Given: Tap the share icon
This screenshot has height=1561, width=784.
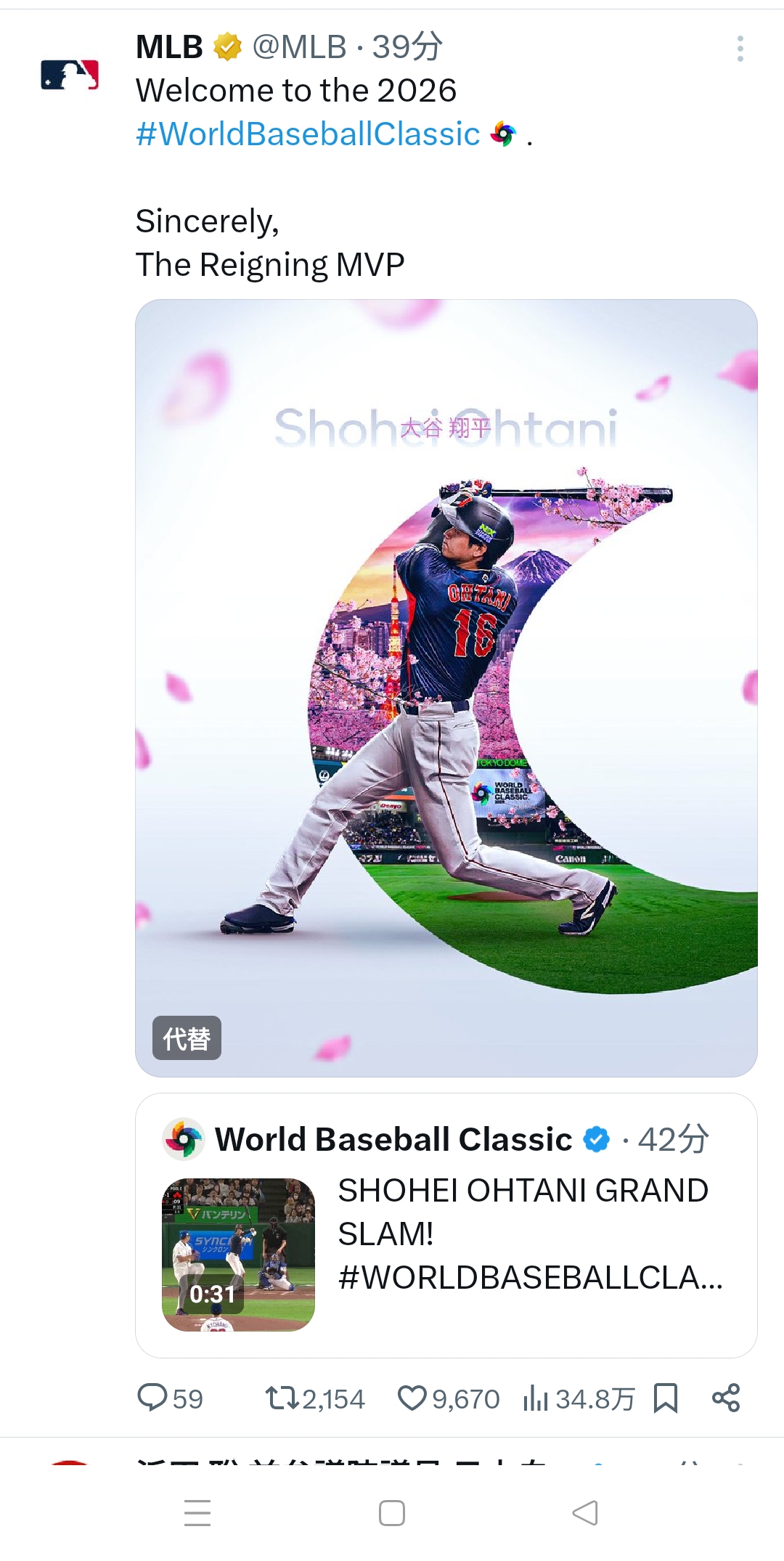Looking at the screenshot, I should [x=726, y=1398].
